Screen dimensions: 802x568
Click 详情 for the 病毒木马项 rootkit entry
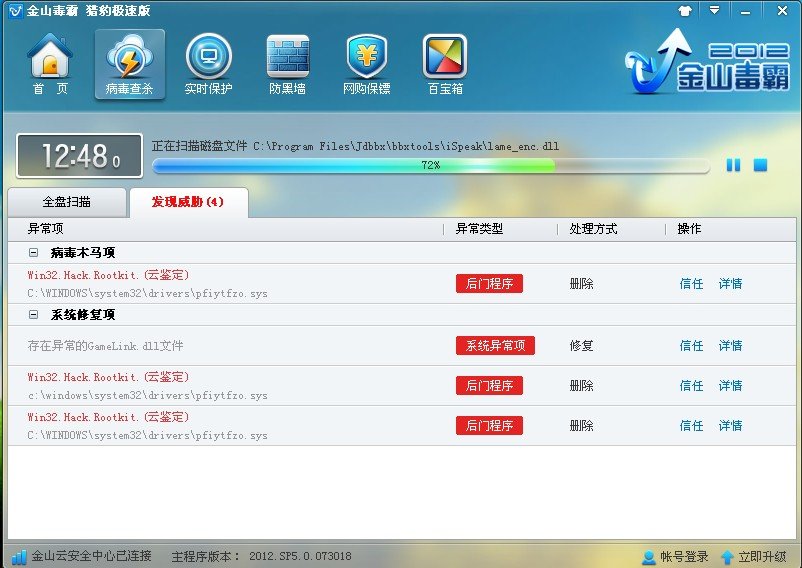click(730, 284)
